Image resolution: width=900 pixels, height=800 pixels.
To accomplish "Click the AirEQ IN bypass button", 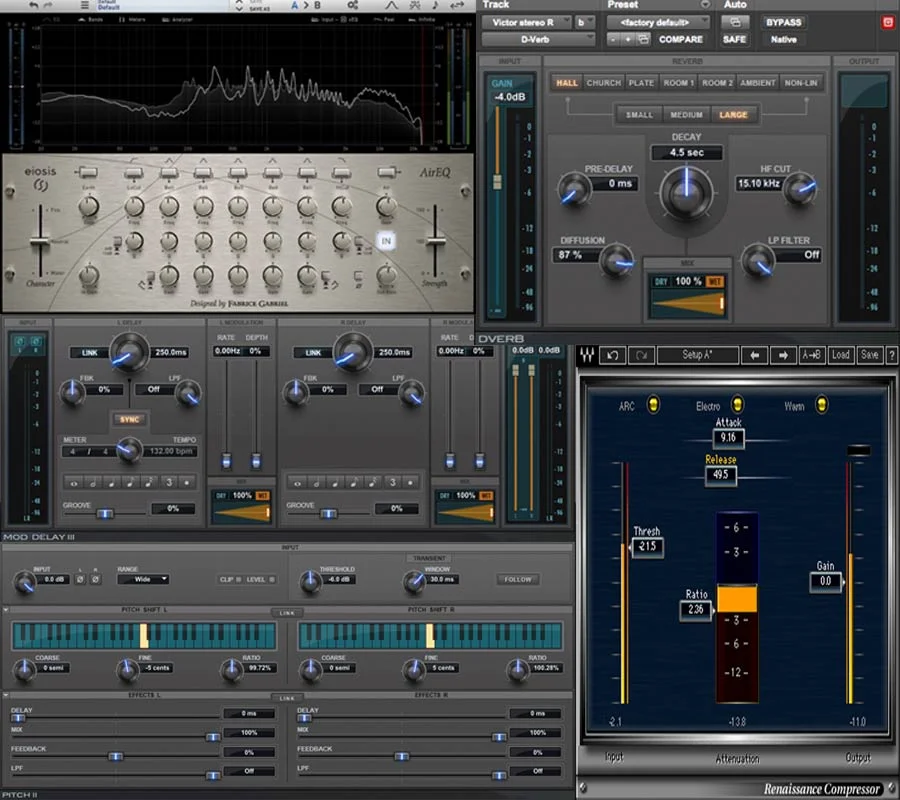I will (387, 240).
